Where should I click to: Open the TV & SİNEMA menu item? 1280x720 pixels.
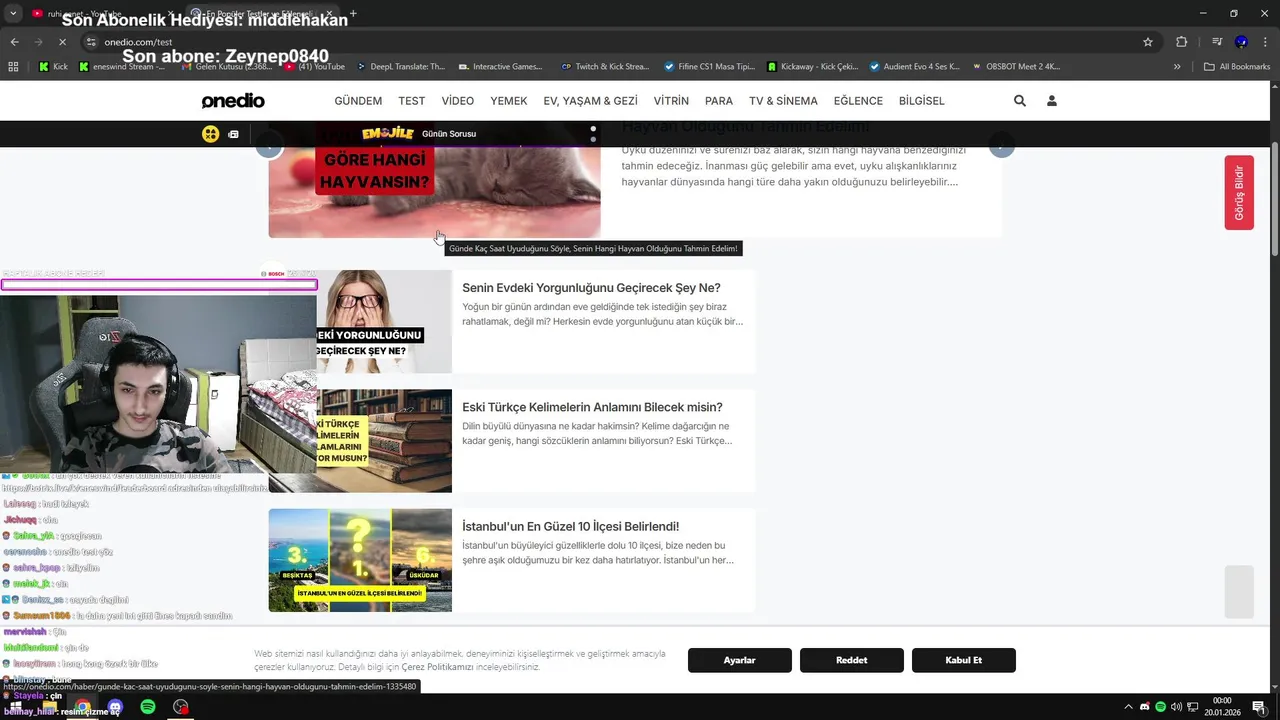click(x=783, y=101)
